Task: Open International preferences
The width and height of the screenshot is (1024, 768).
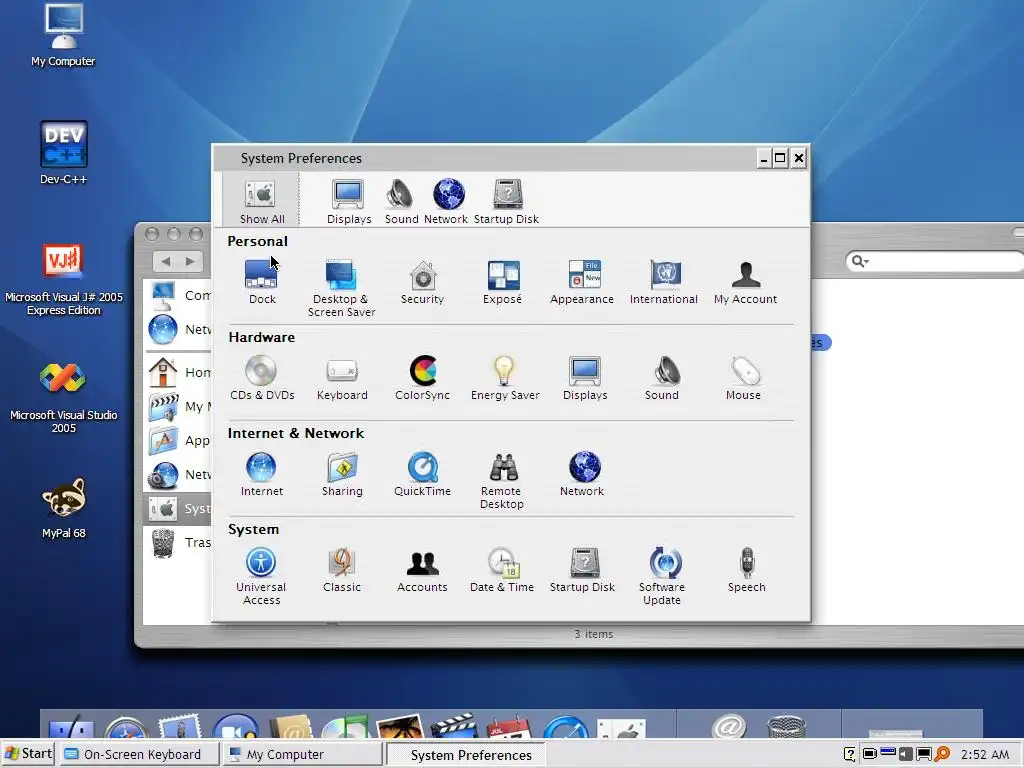Action: click(664, 282)
